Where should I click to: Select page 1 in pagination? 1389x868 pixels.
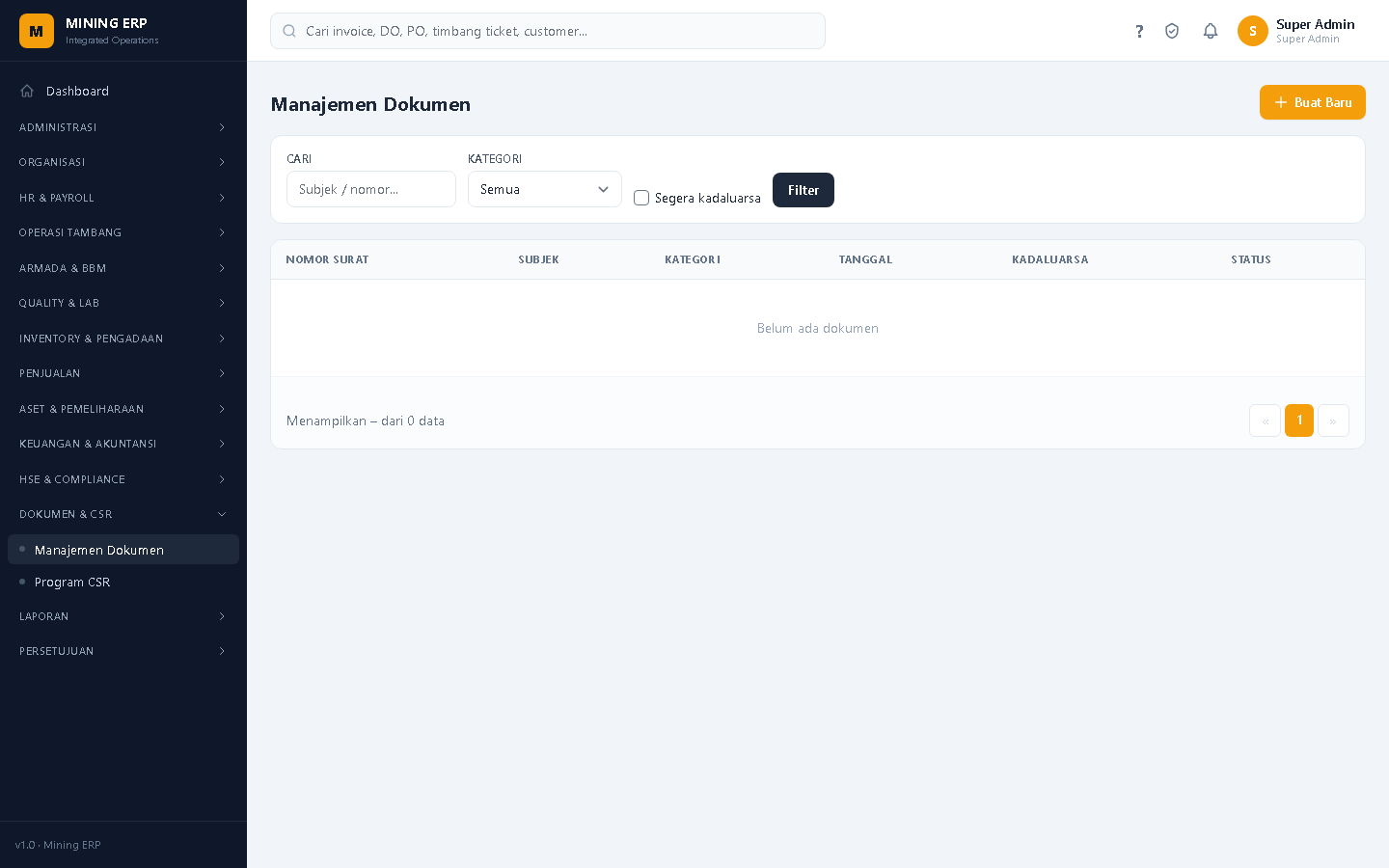[1299, 420]
